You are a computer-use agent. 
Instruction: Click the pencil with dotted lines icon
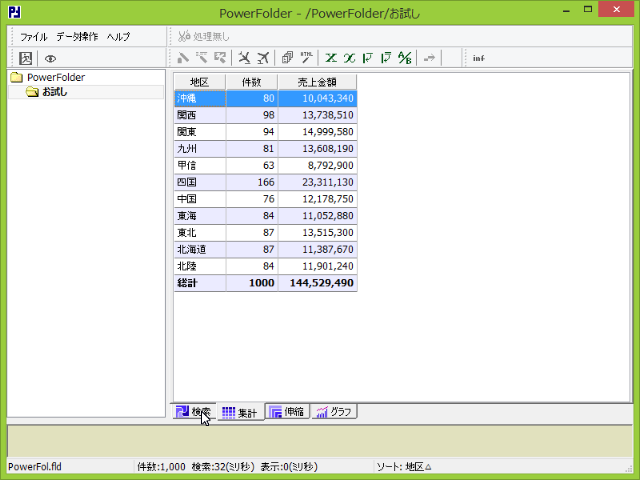point(202,58)
